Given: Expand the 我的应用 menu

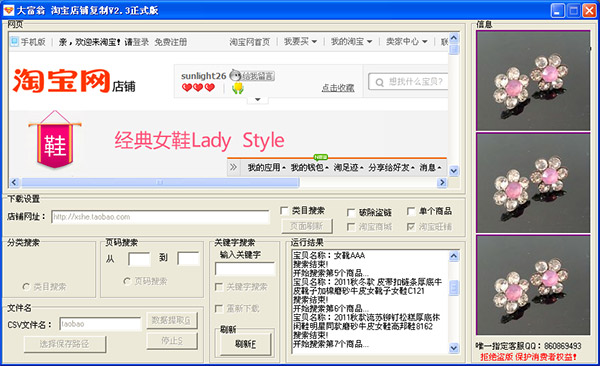Looking at the screenshot, I should [267, 168].
